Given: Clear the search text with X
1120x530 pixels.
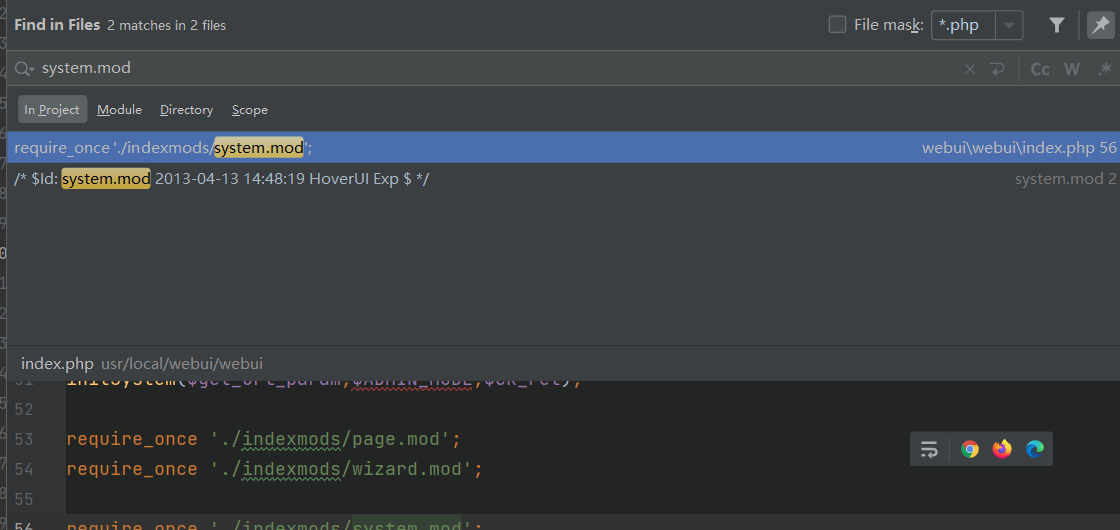Looking at the screenshot, I should [969, 69].
